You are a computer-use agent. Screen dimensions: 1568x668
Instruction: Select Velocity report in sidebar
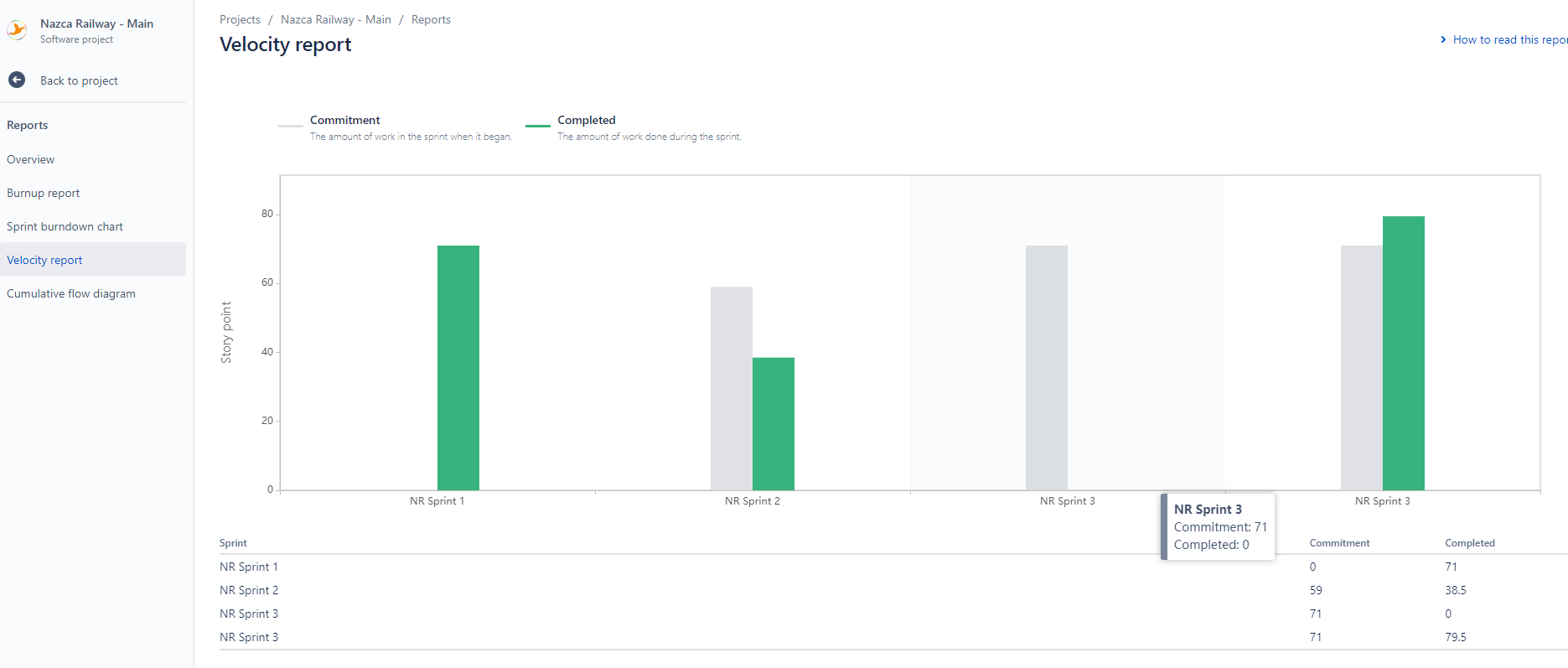pyautogui.click(x=44, y=260)
